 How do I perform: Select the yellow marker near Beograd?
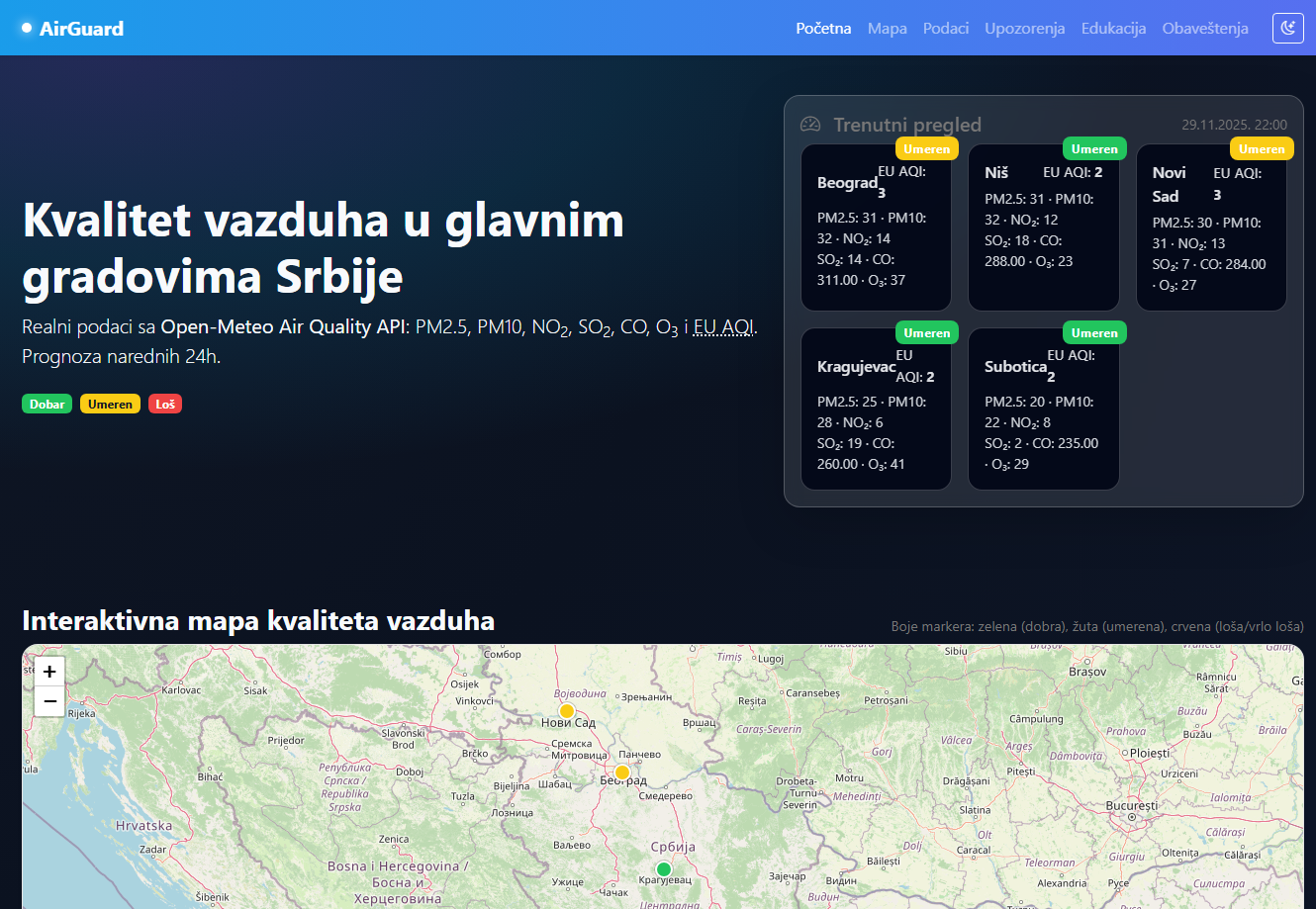pos(621,773)
